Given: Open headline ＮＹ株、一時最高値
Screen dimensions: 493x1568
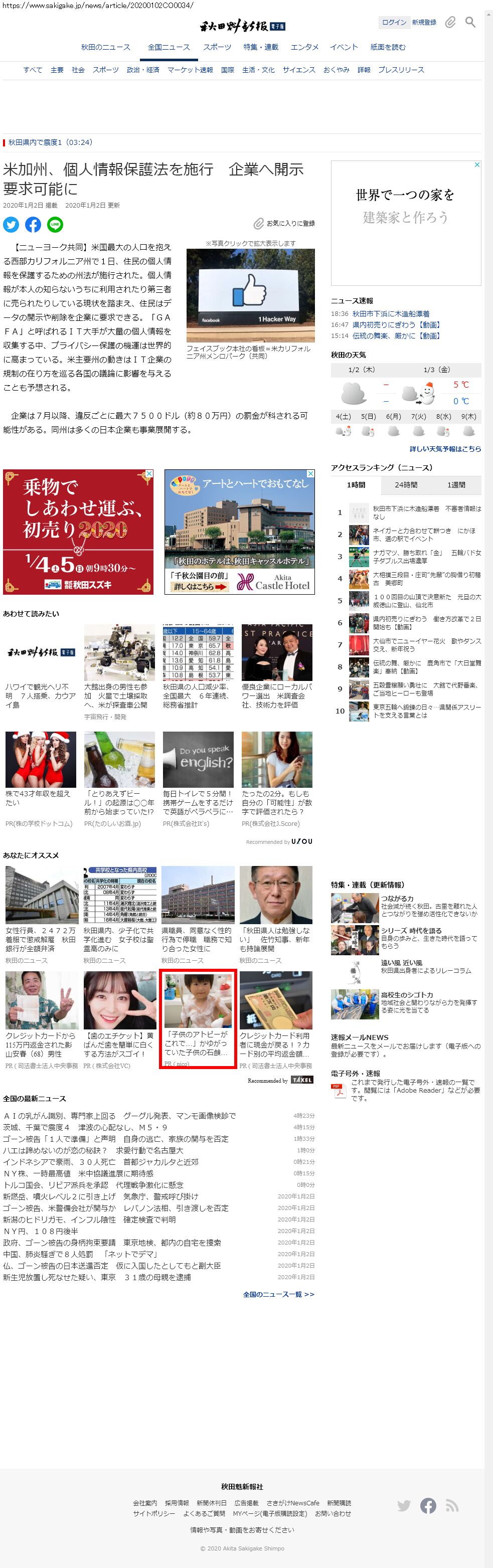Looking at the screenshot, I should [x=78, y=1173].
